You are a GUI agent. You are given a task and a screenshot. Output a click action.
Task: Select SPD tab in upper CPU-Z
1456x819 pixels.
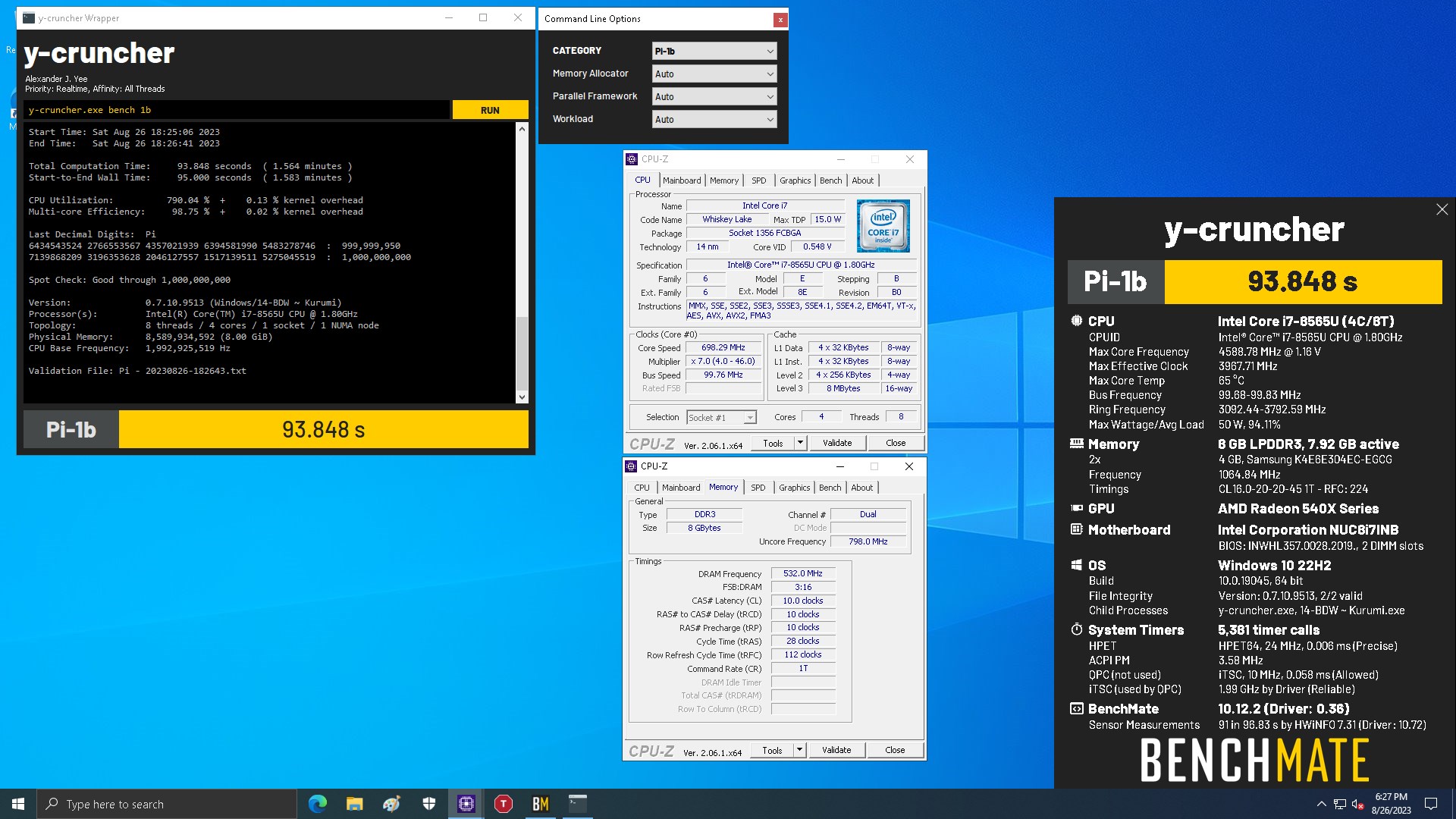(759, 180)
